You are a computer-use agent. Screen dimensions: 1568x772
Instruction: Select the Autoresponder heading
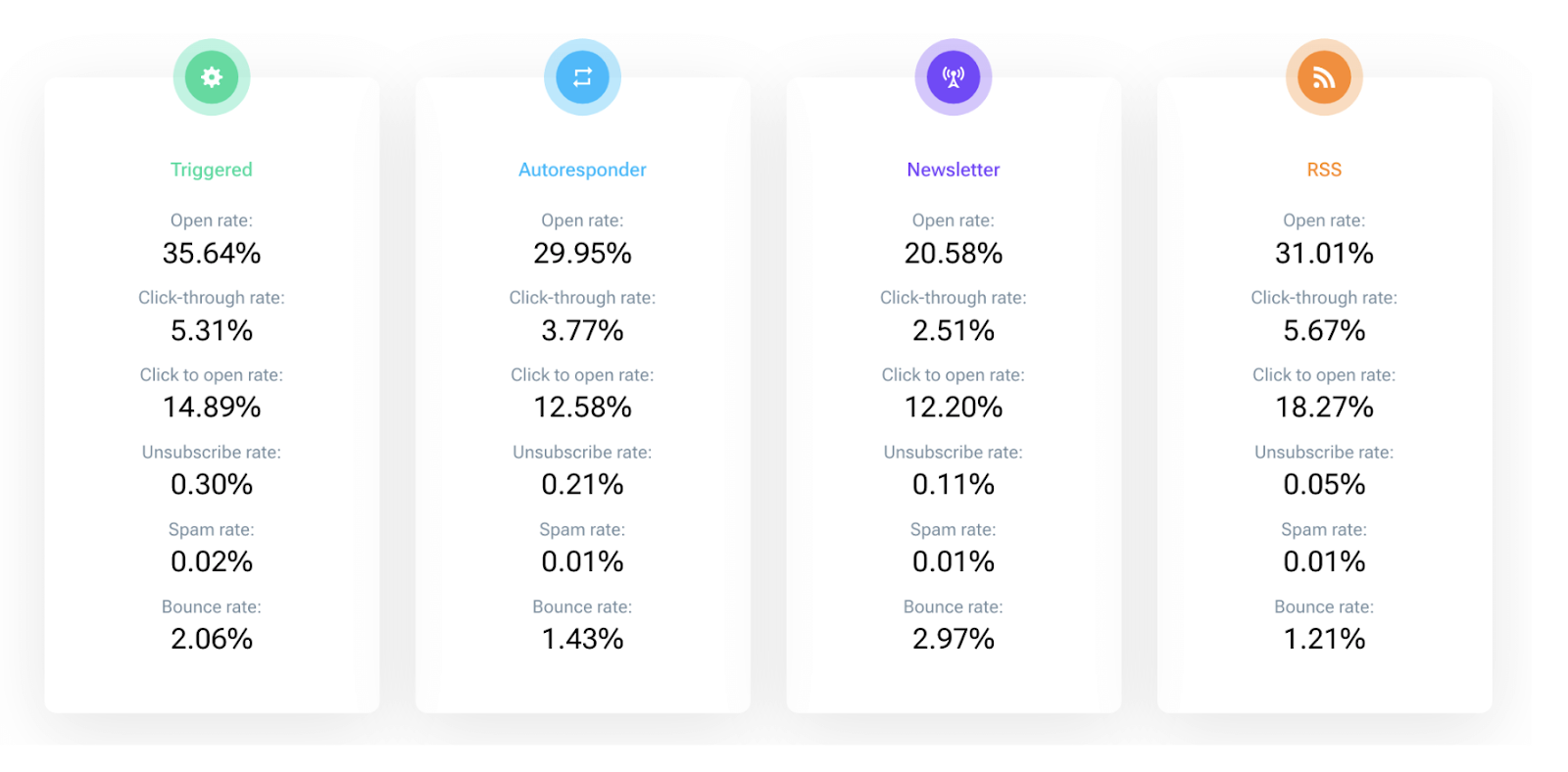tap(582, 169)
